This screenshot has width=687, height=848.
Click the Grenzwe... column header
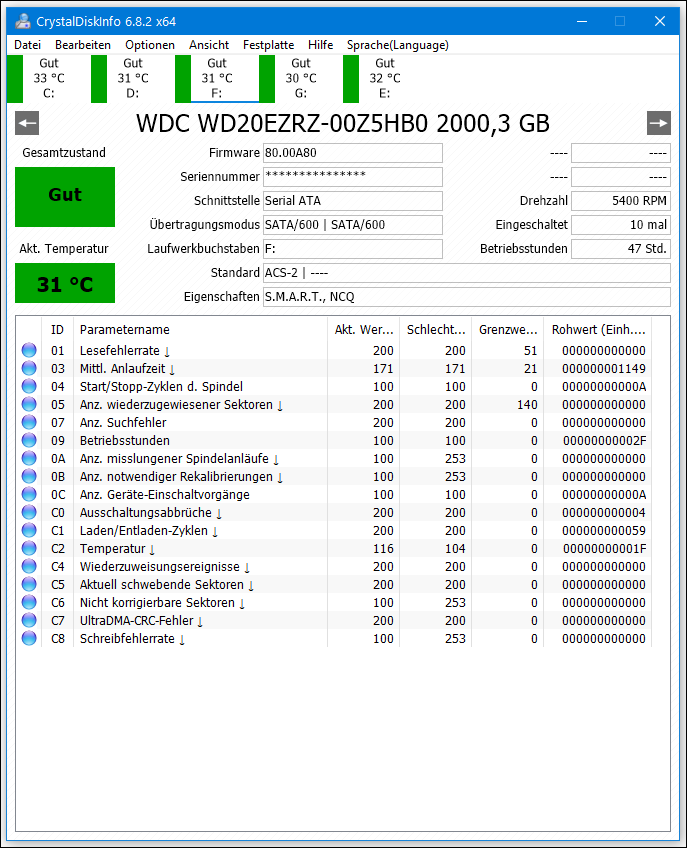[507, 329]
